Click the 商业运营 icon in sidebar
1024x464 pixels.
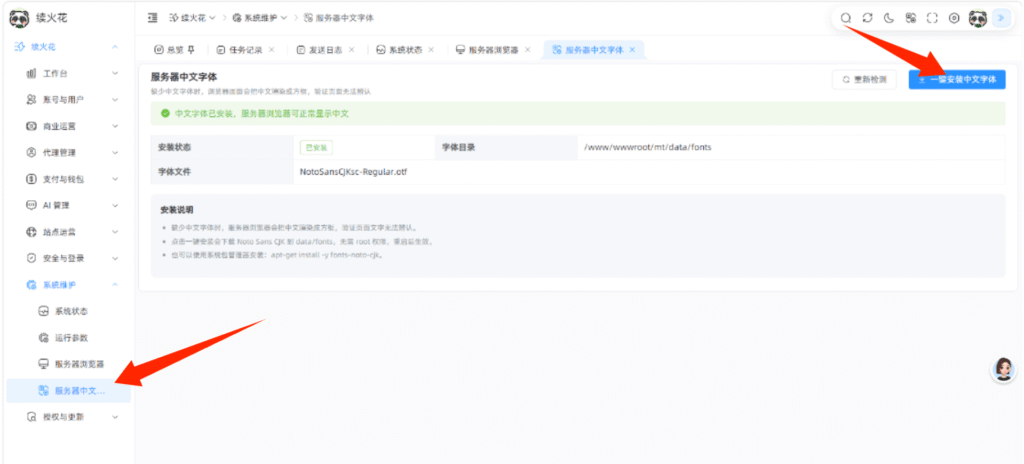(31, 126)
